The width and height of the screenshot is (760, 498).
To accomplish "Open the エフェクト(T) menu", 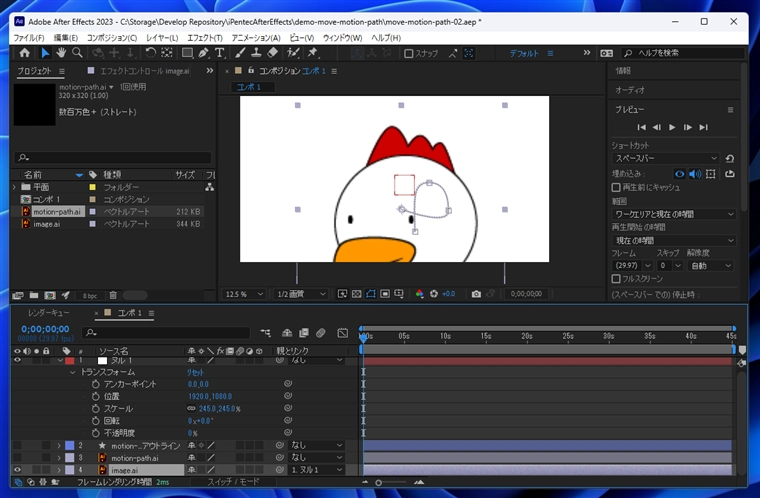I will click(204, 38).
